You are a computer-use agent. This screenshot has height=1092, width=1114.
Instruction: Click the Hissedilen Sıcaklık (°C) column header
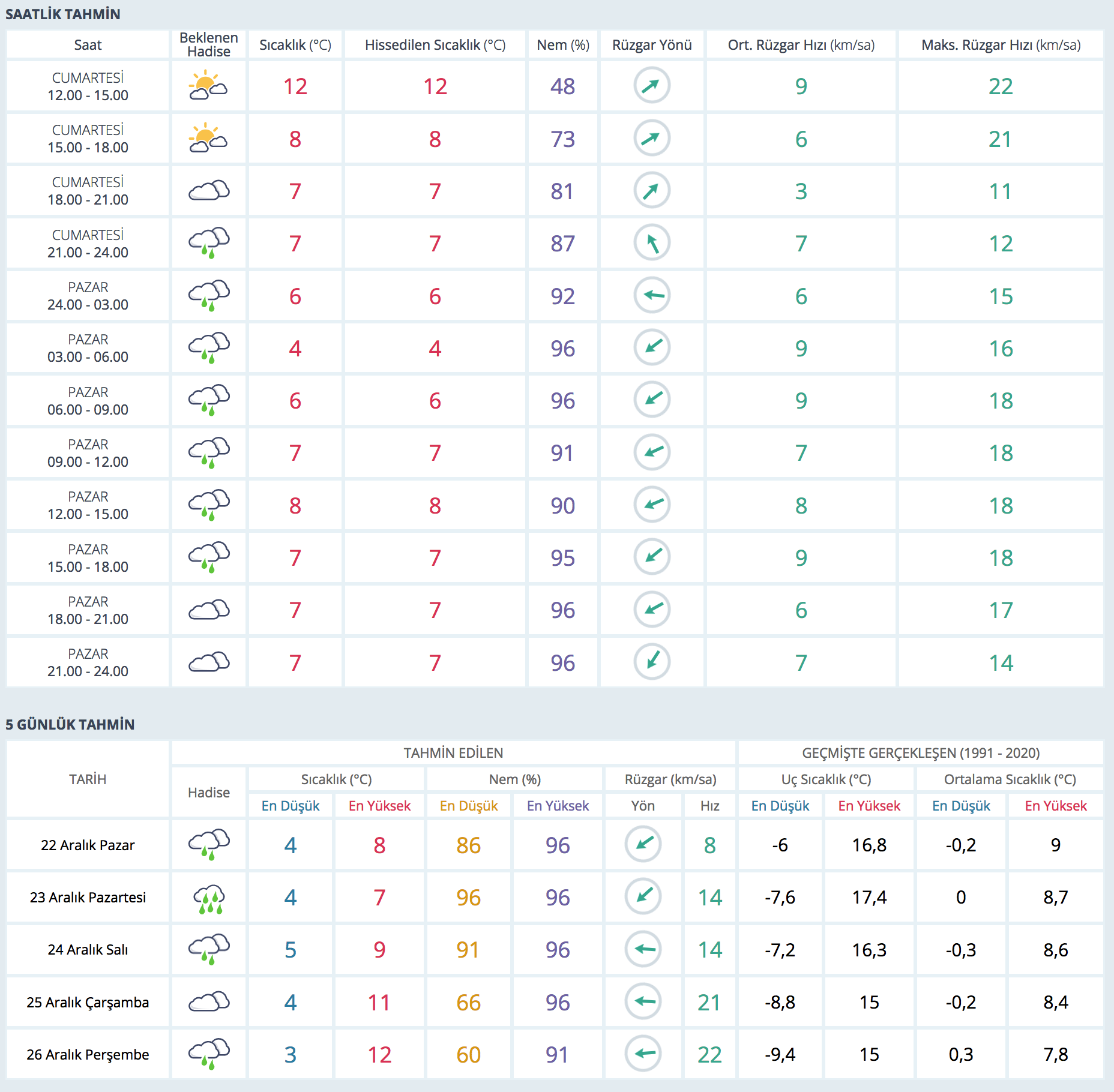point(435,45)
